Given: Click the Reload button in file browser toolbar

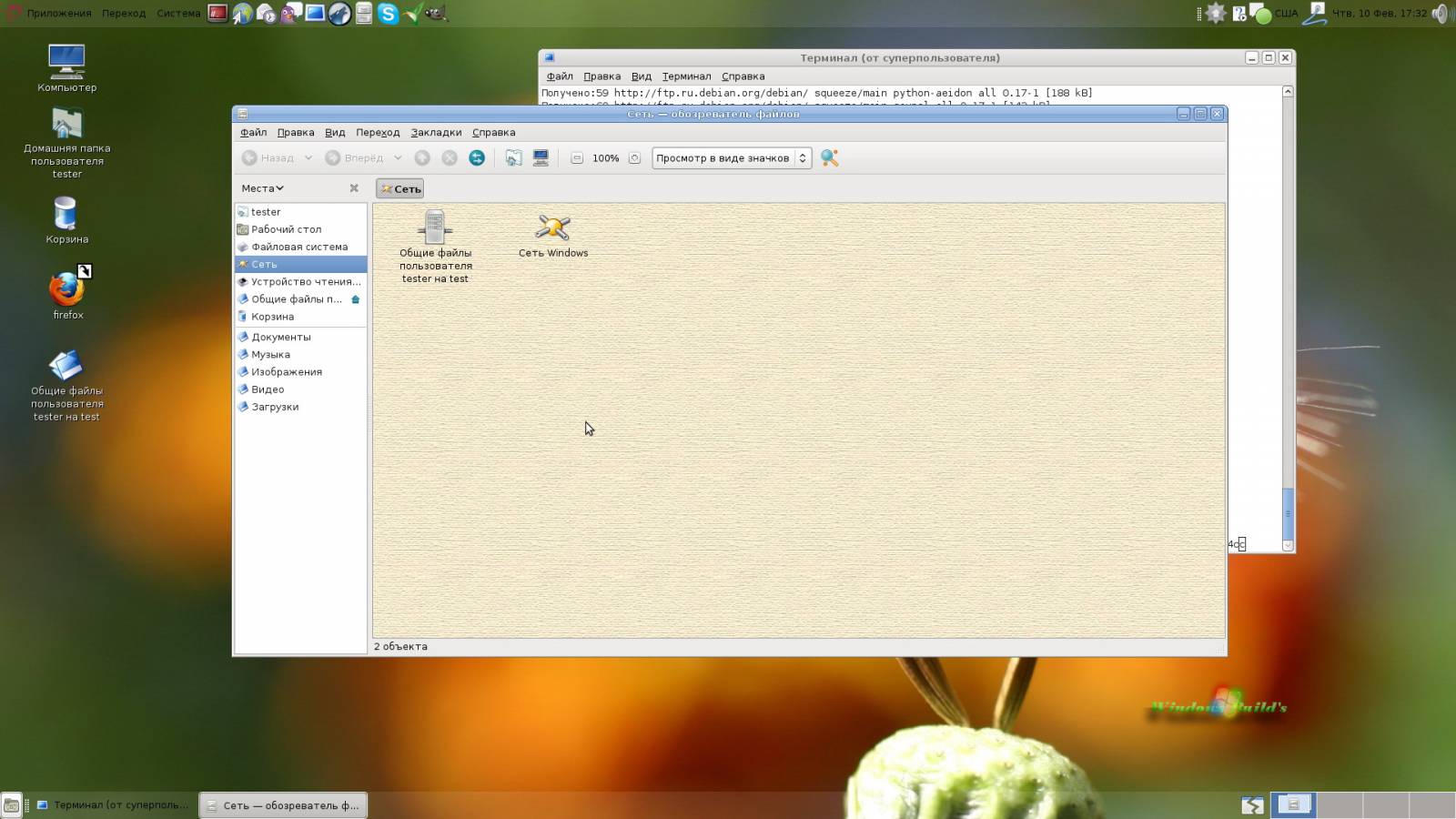Looking at the screenshot, I should pyautogui.click(x=477, y=157).
